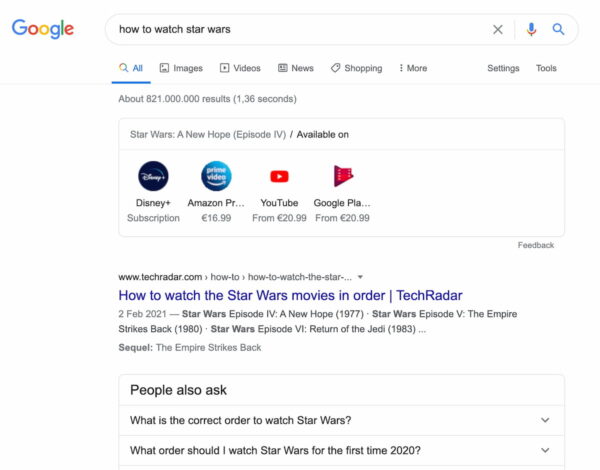Image resolution: width=600 pixels, height=470 pixels.
Task: Click the 'About 821.000.000 results' text
Action: (x=207, y=99)
